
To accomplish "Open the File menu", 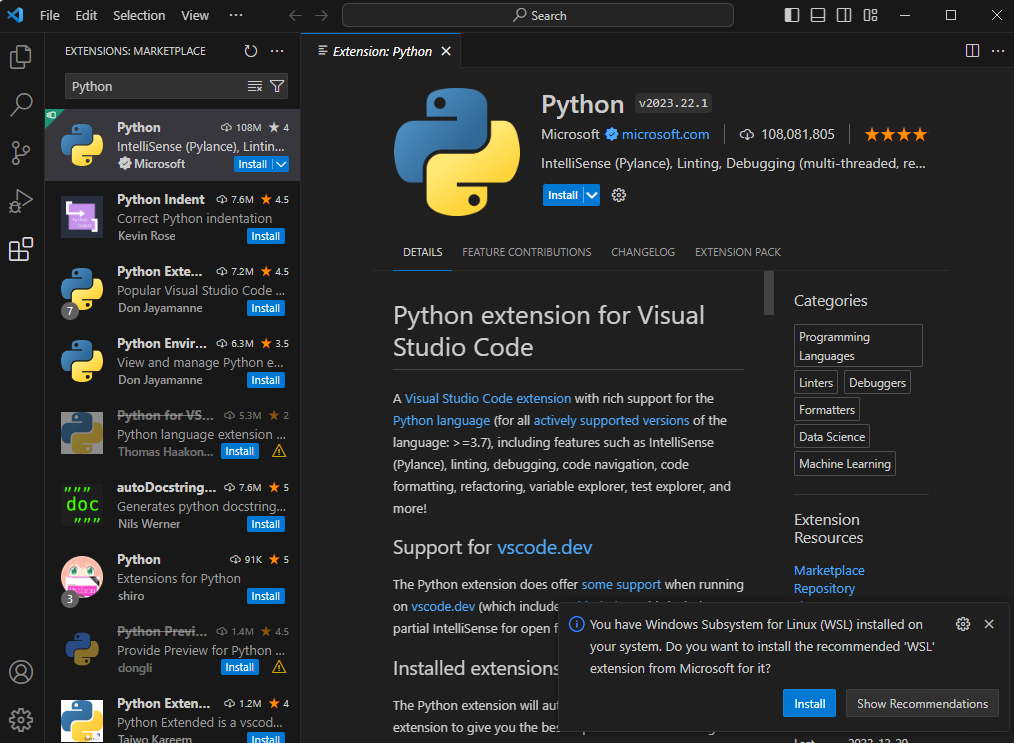I will (50, 16).
